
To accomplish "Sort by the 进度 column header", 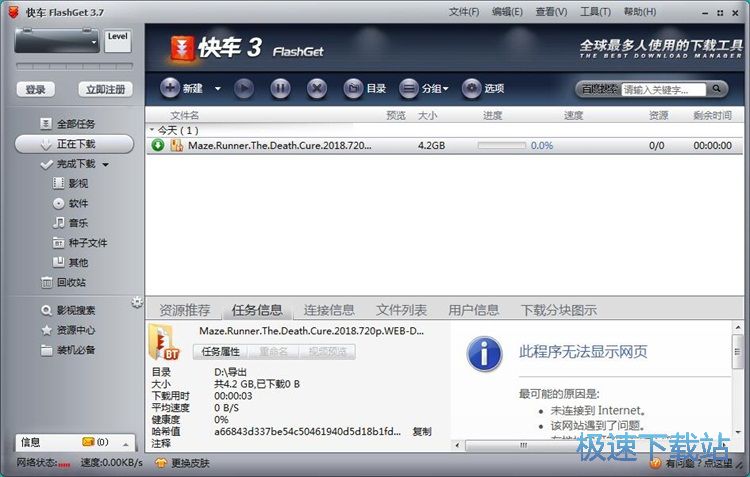I will pos(492,115).
